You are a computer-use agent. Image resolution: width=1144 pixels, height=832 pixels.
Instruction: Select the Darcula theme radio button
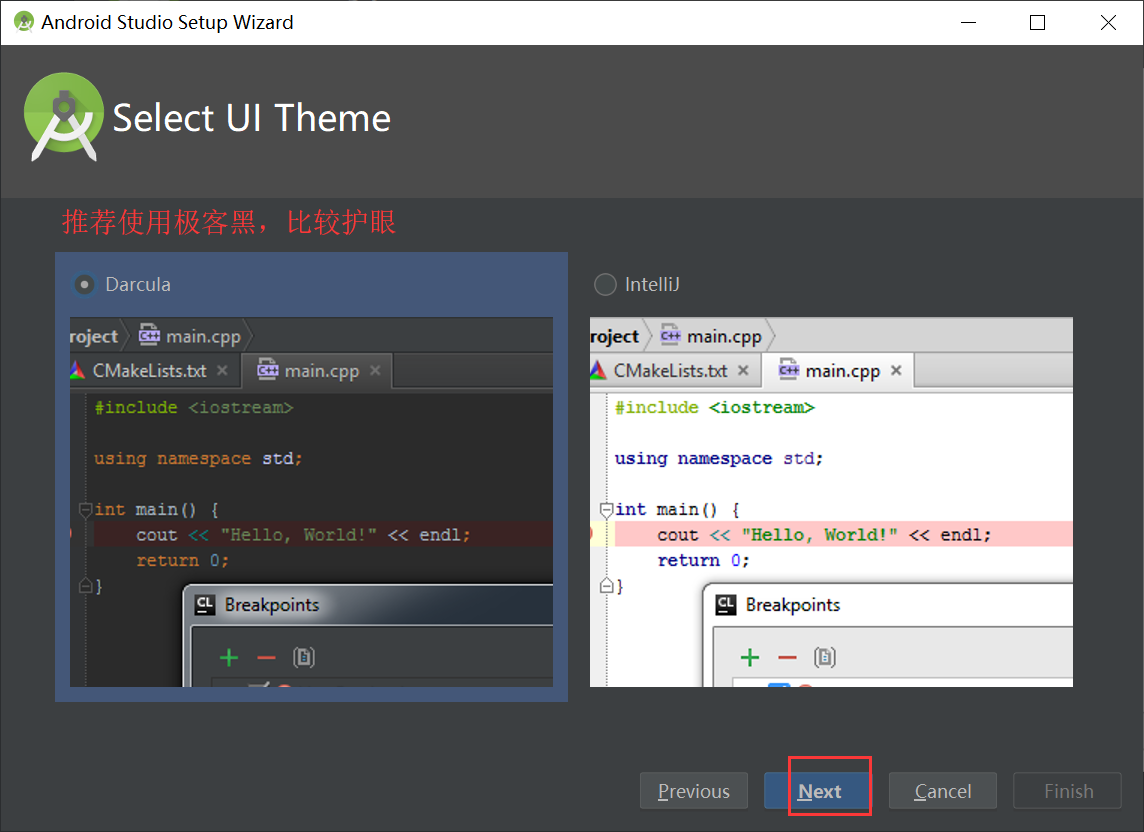pyautogui.click(x=85, y=284)
